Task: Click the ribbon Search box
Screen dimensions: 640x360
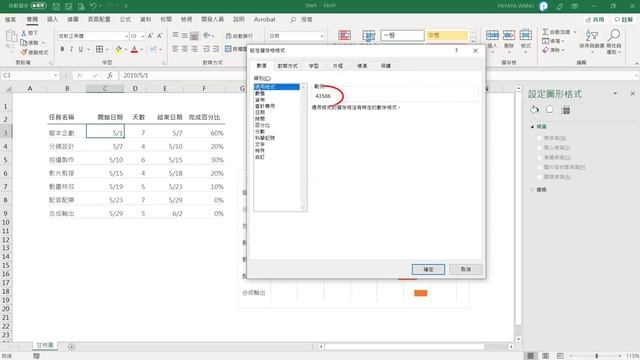Action: (302, 19)
